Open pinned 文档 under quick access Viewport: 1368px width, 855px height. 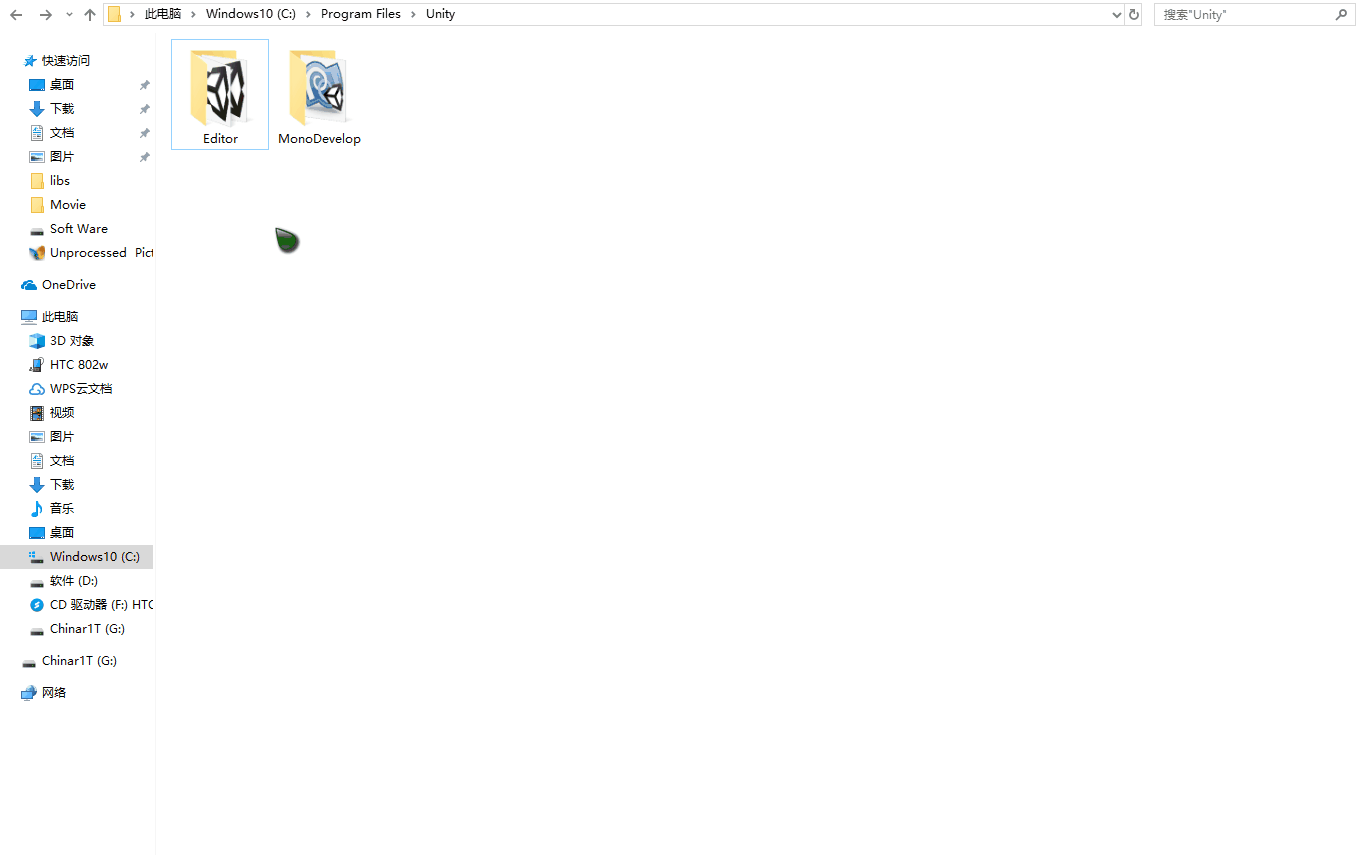click(x=62, y=133)
